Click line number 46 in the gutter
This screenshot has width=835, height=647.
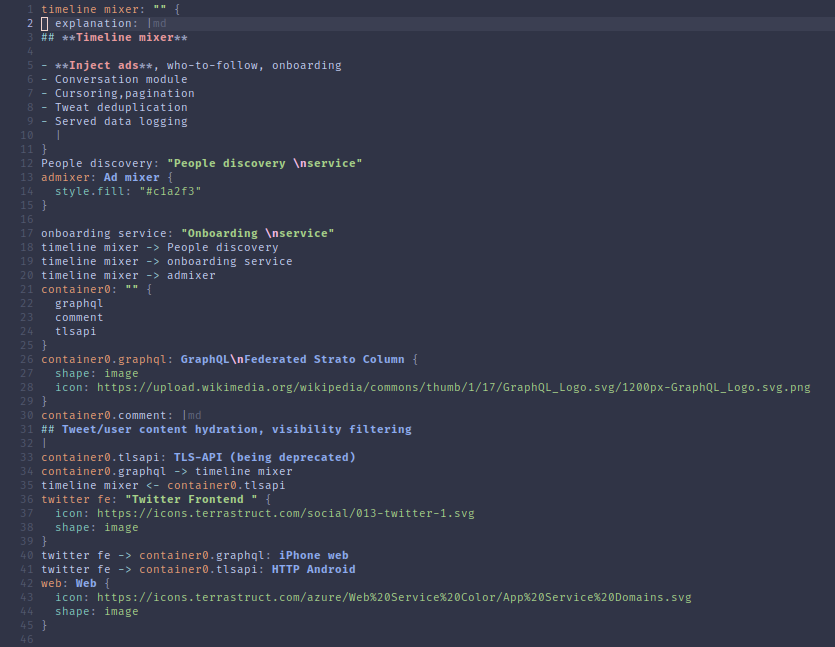click(x=27, y=640)
